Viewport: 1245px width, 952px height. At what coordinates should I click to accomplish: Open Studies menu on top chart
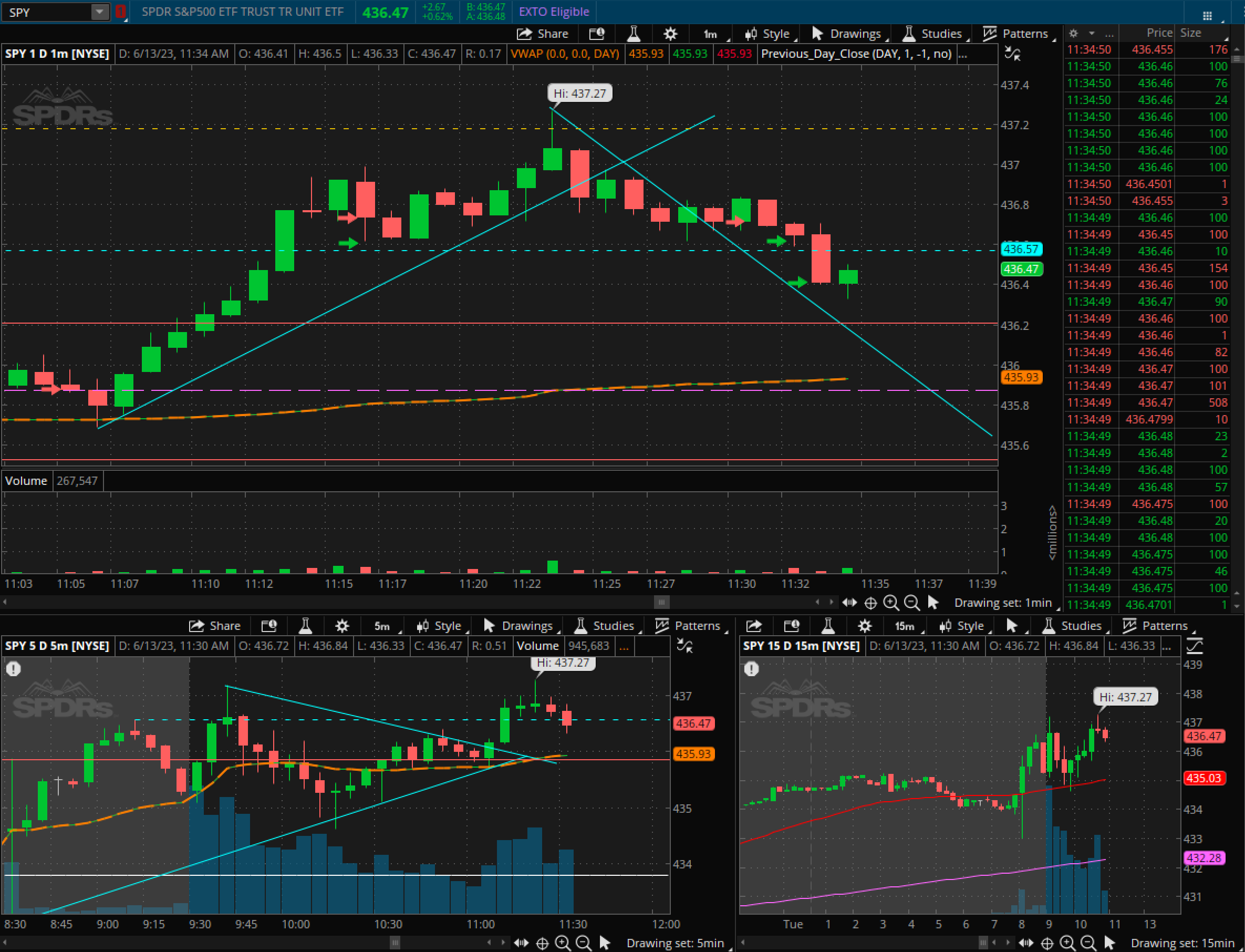click(x=935, y=34)
